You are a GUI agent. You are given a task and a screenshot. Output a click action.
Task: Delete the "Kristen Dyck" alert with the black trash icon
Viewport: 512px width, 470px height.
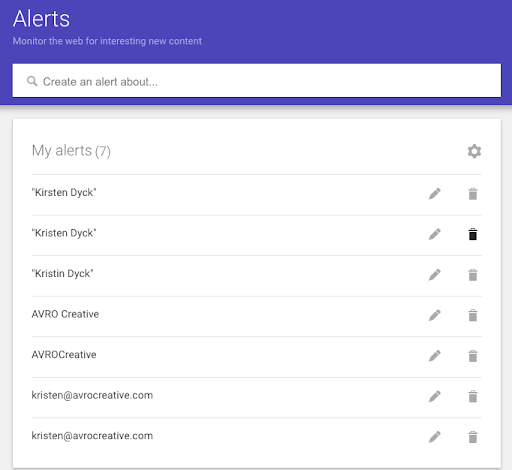click(473, 234)
